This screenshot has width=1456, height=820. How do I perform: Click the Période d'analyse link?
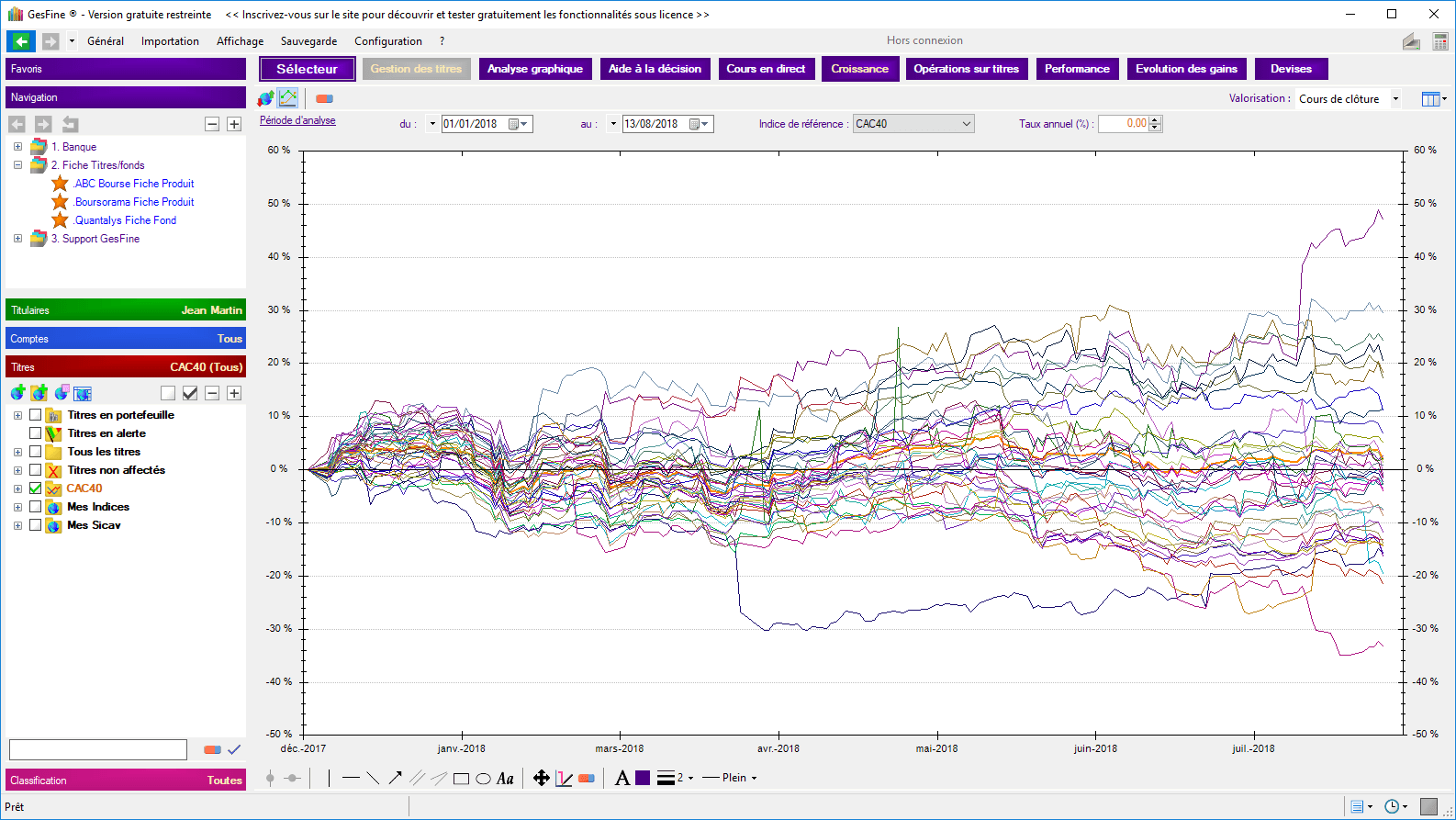pyautogui.click(x=297, y=120)
